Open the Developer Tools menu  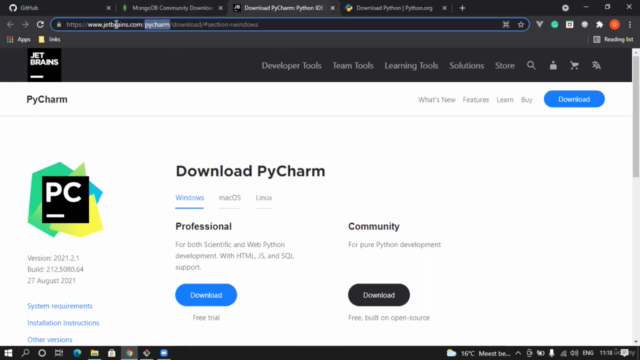coord(291,65)
